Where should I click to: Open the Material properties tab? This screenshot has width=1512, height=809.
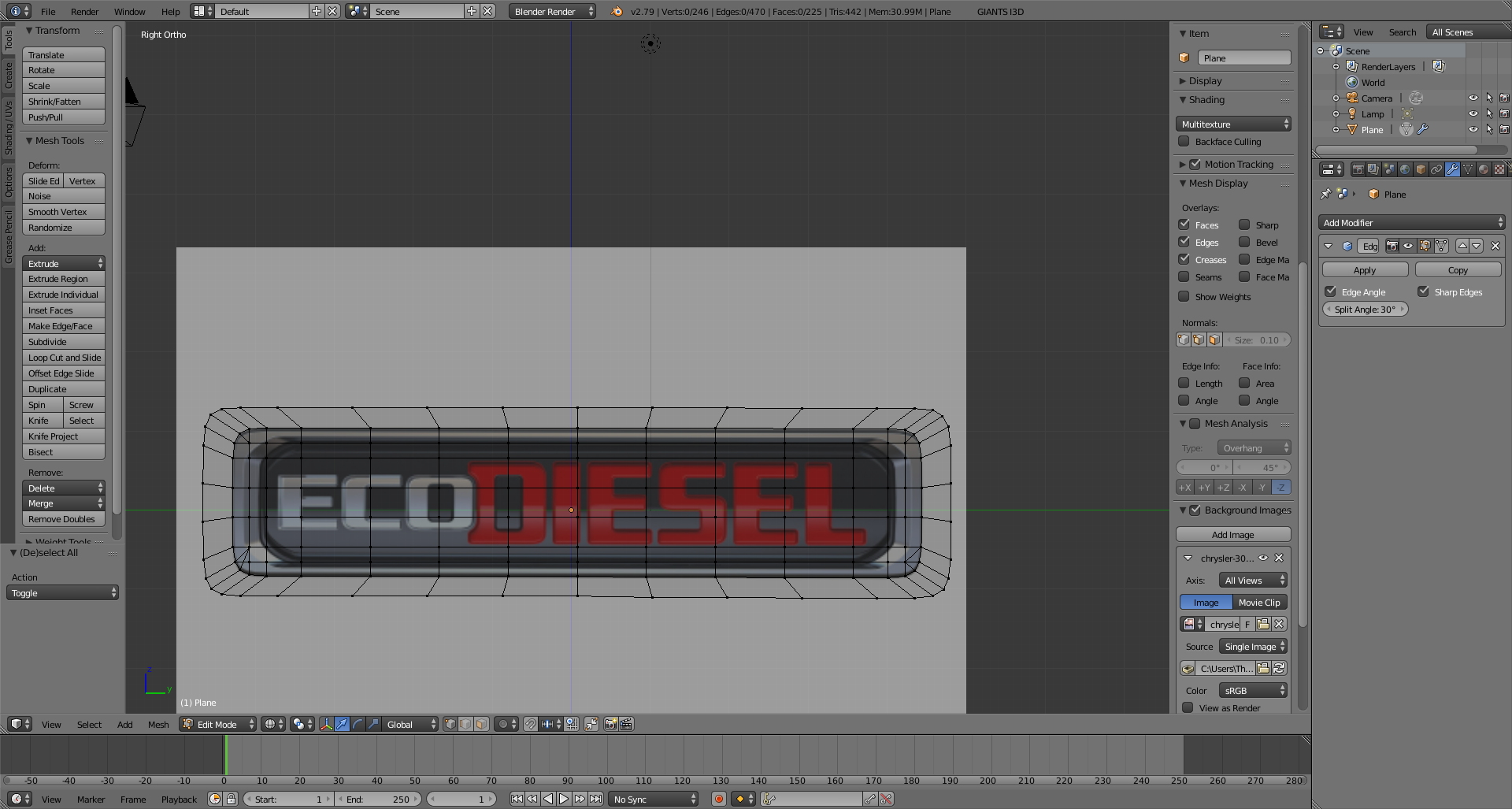1484,169
